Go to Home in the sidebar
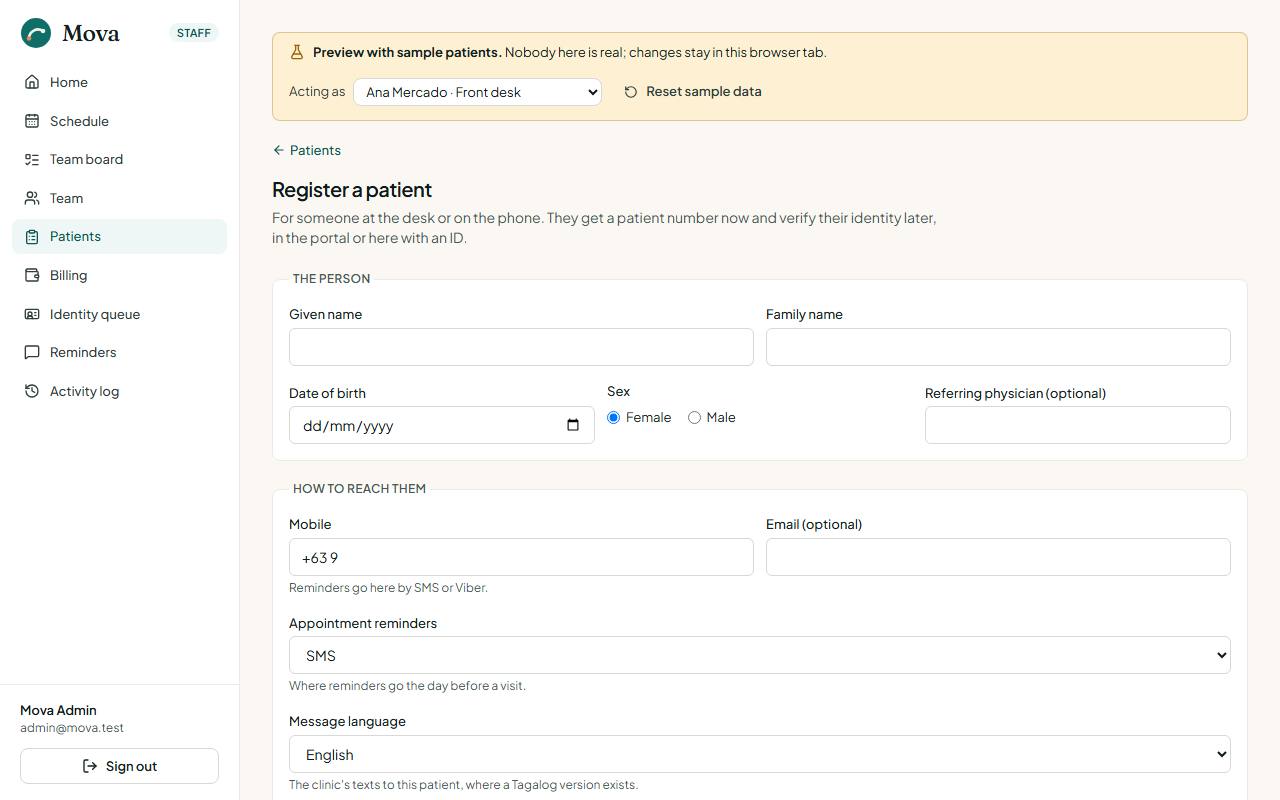Viewport: 1280px width, 800px height. coord(119,82)
